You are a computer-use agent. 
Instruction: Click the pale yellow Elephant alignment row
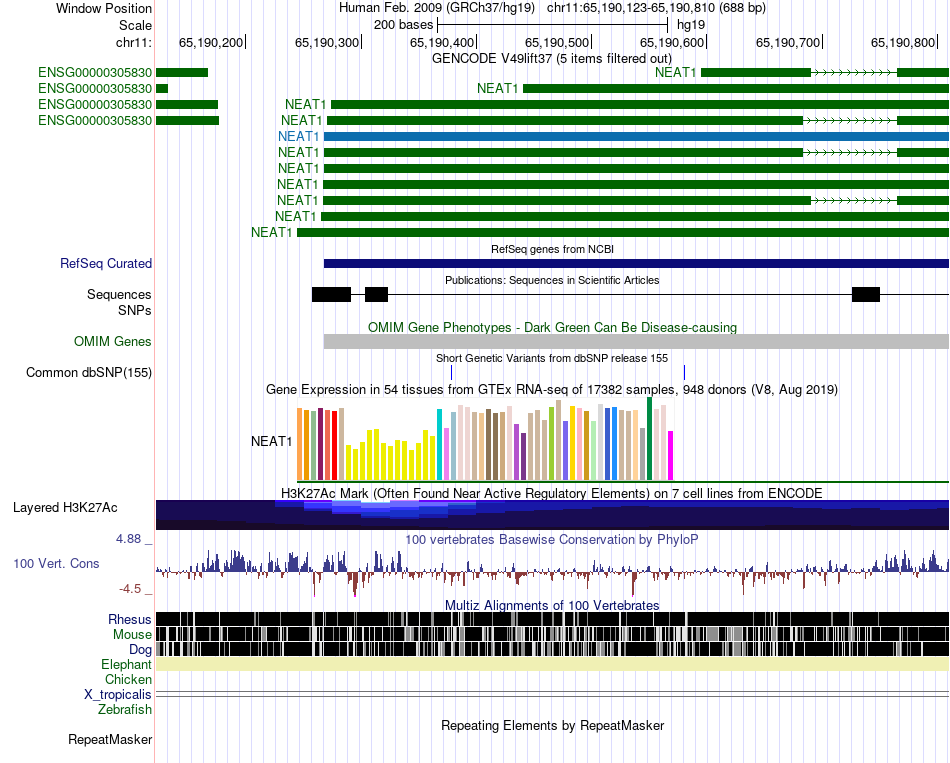click(x=553, y=664)
